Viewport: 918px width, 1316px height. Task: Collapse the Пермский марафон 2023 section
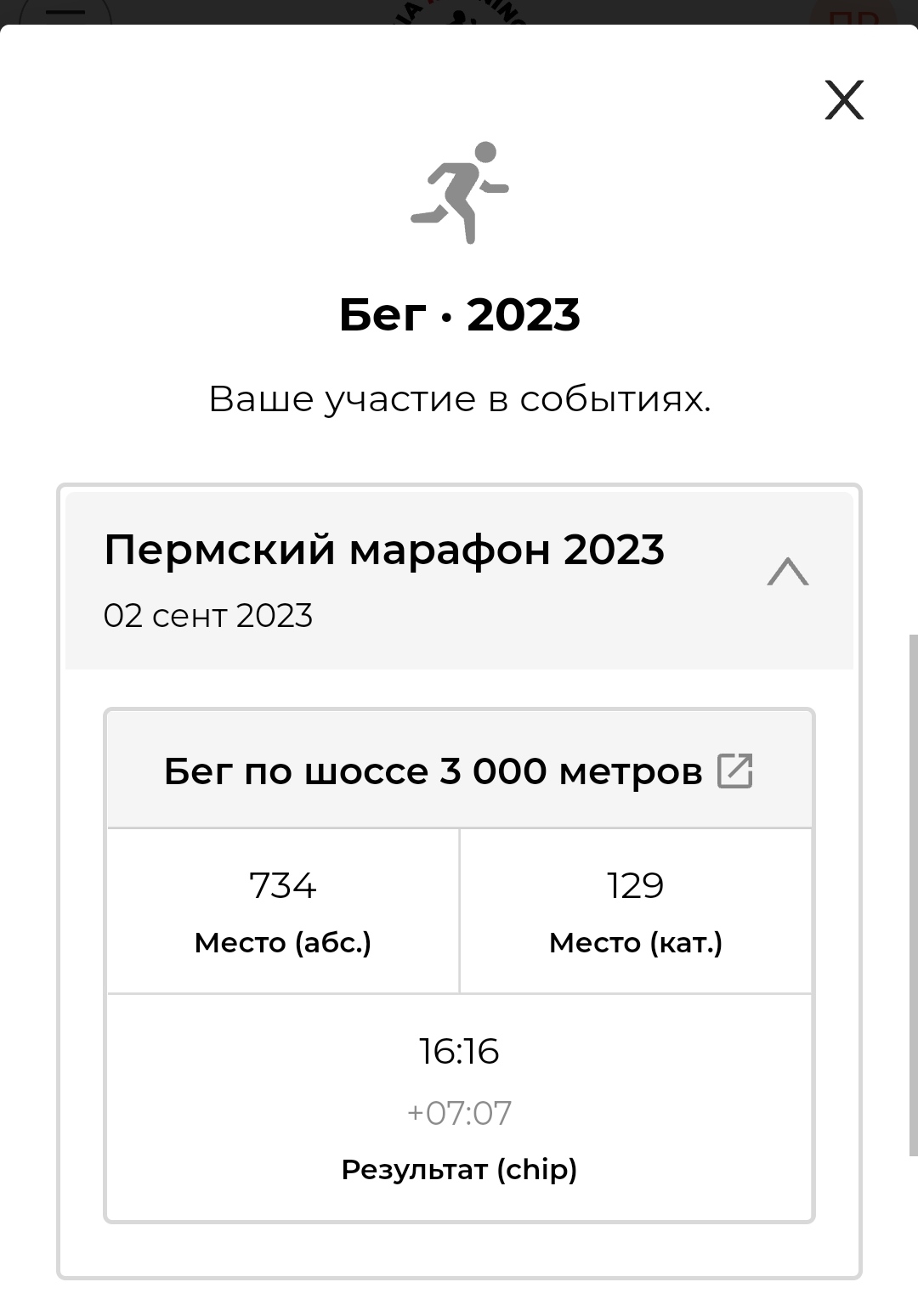click(788, 572)
